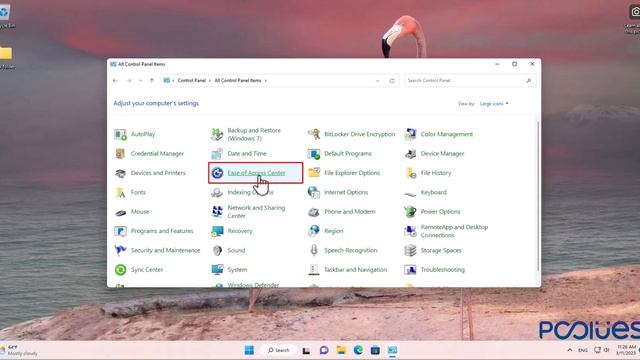Select the folder icon on the desktop
Screen dimensions: 640x360
point(6,53)
